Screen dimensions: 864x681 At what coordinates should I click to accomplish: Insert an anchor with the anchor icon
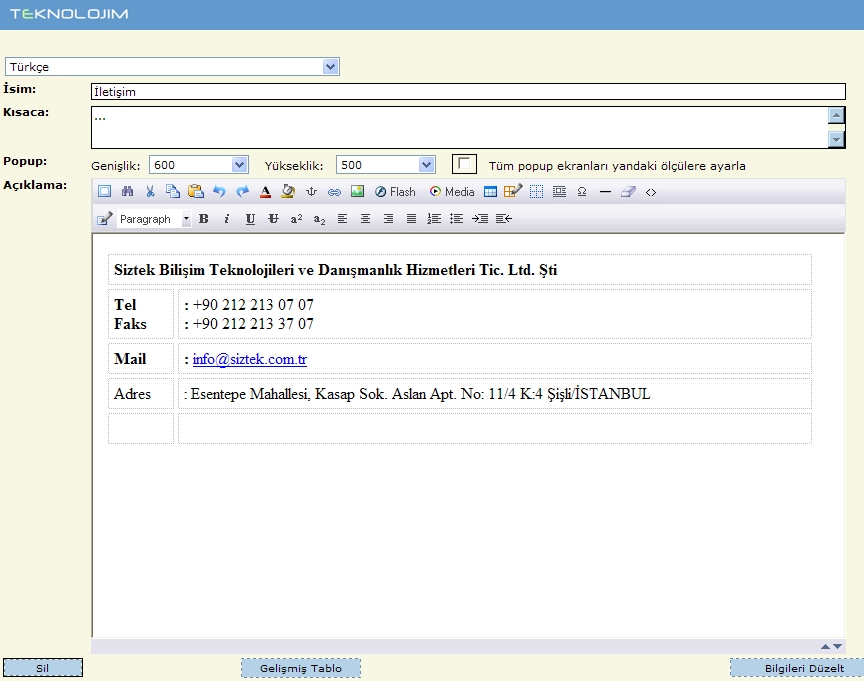[311, 191]
